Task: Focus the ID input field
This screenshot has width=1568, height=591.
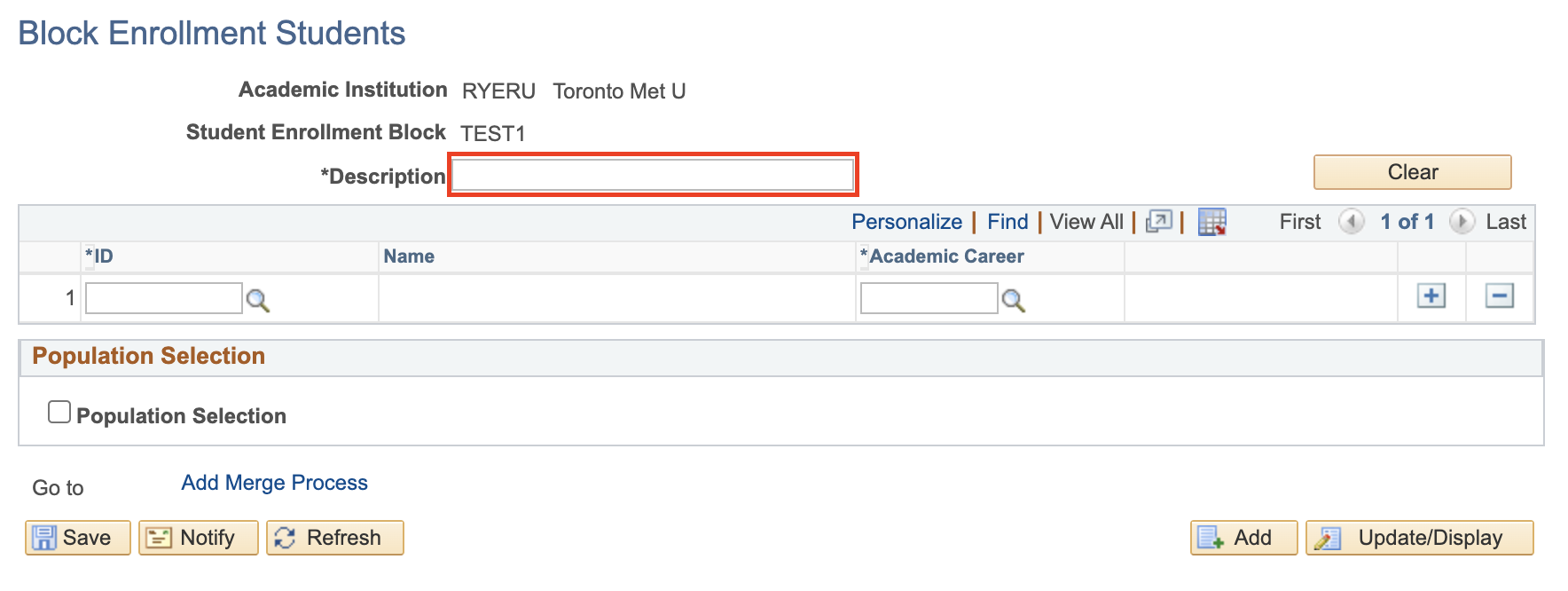Action: (163, 298)
